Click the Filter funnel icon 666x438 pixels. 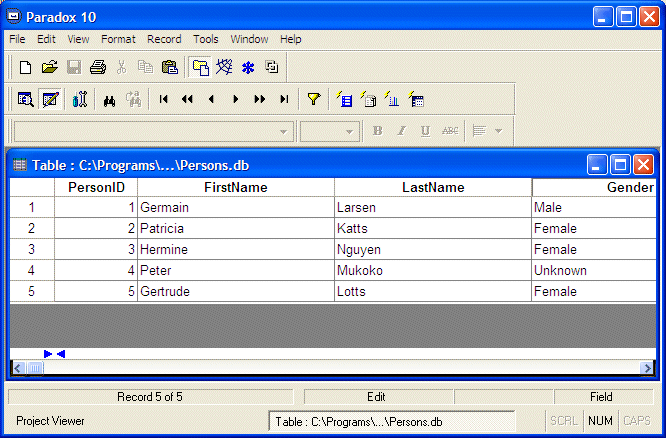(313, 99)
